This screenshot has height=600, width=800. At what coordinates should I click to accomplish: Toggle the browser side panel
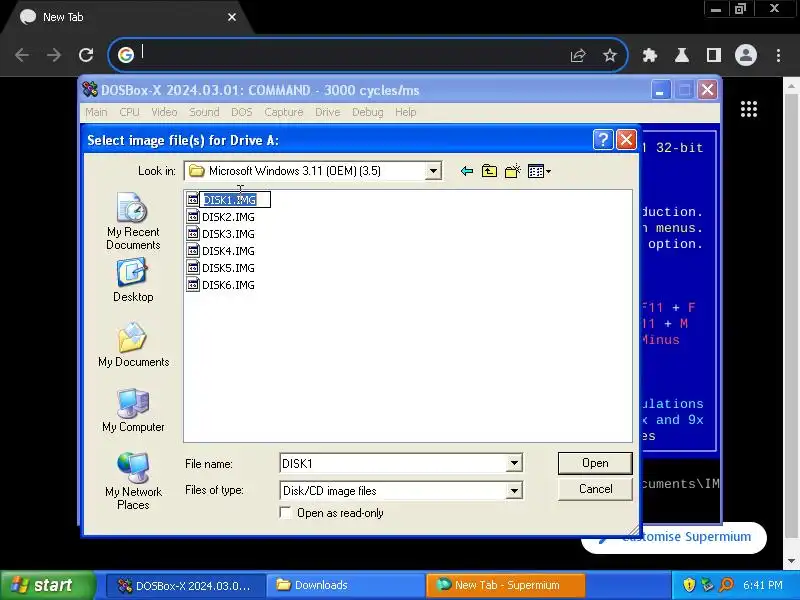(x=714, y=55)
